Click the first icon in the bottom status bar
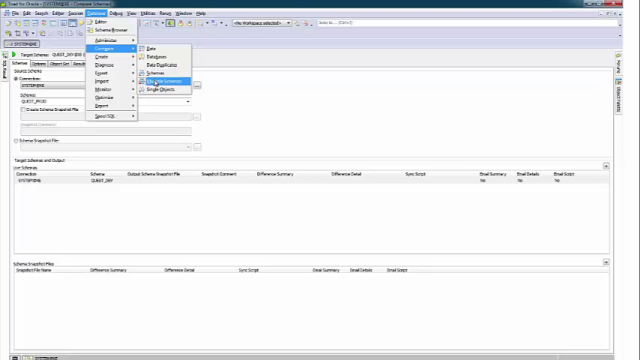The height and width of the screenshot is (360, 640). pyautogui.click(x=15, y=358)
